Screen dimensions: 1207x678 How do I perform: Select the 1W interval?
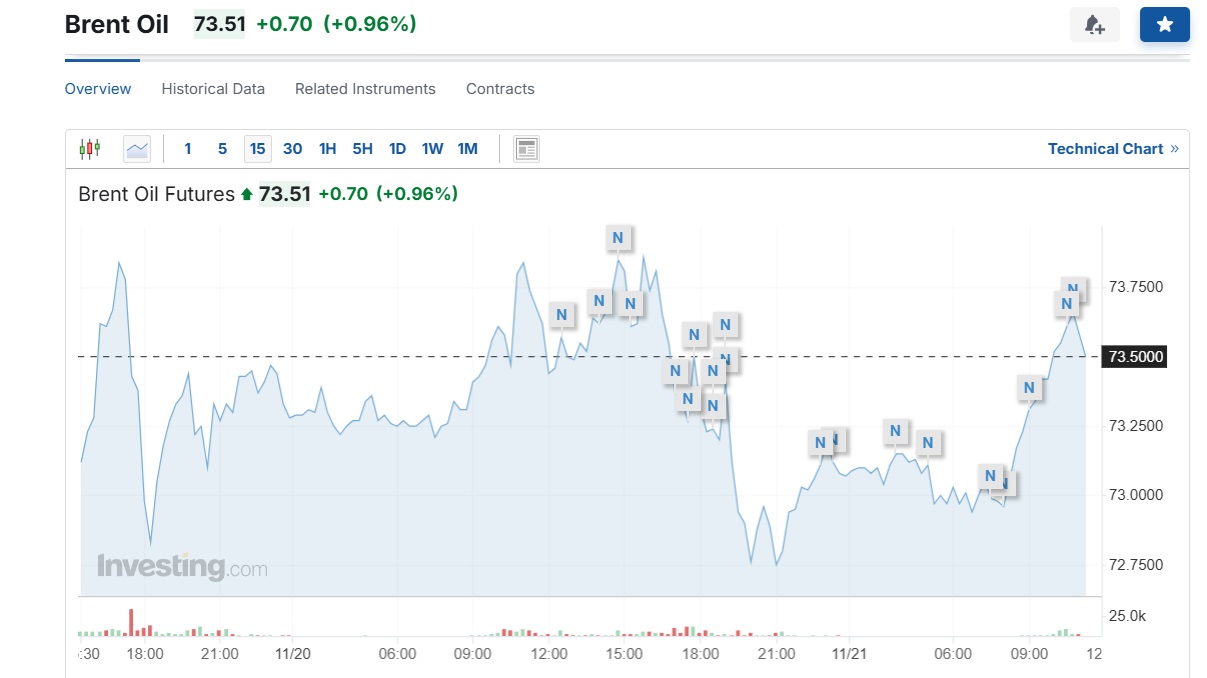click(x=432, y=149)
